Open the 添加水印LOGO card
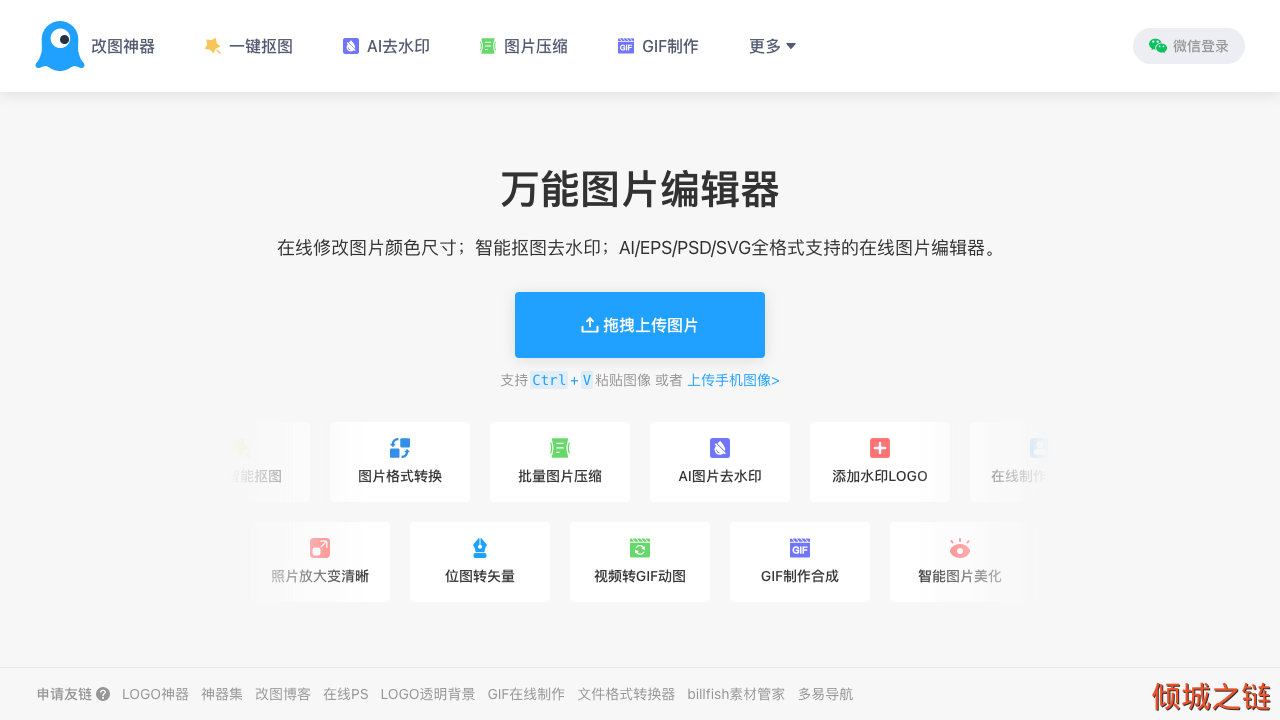This screenshot has width=1280, height=720. (x=880, y=462)
